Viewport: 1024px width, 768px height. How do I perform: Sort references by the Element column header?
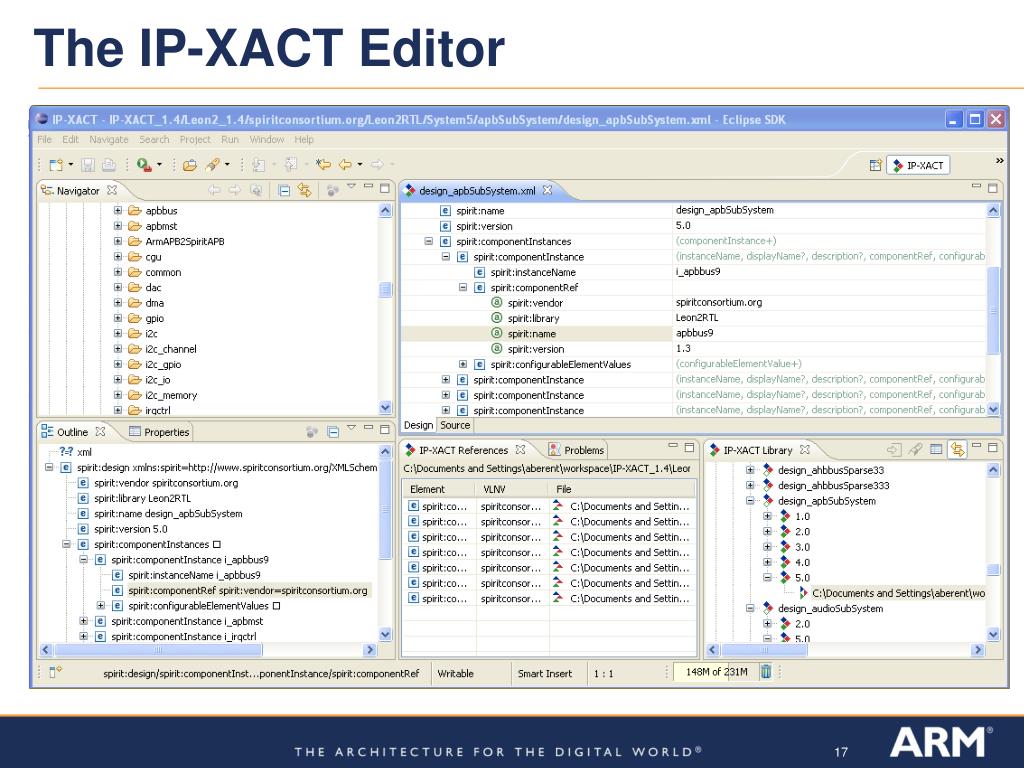pyautogui.click(x=439, y=489)
